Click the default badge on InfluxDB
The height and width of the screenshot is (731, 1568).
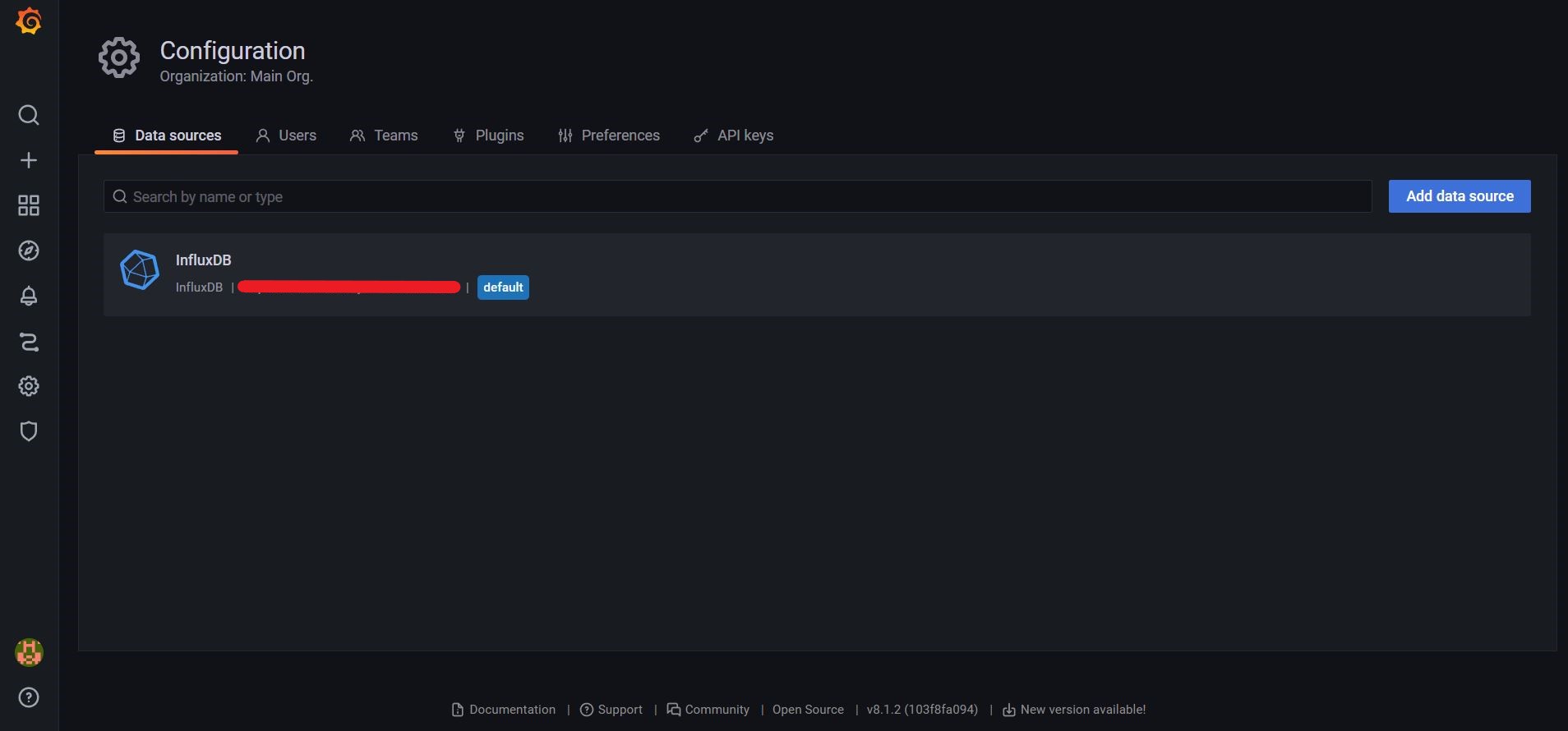pos(503,287)
